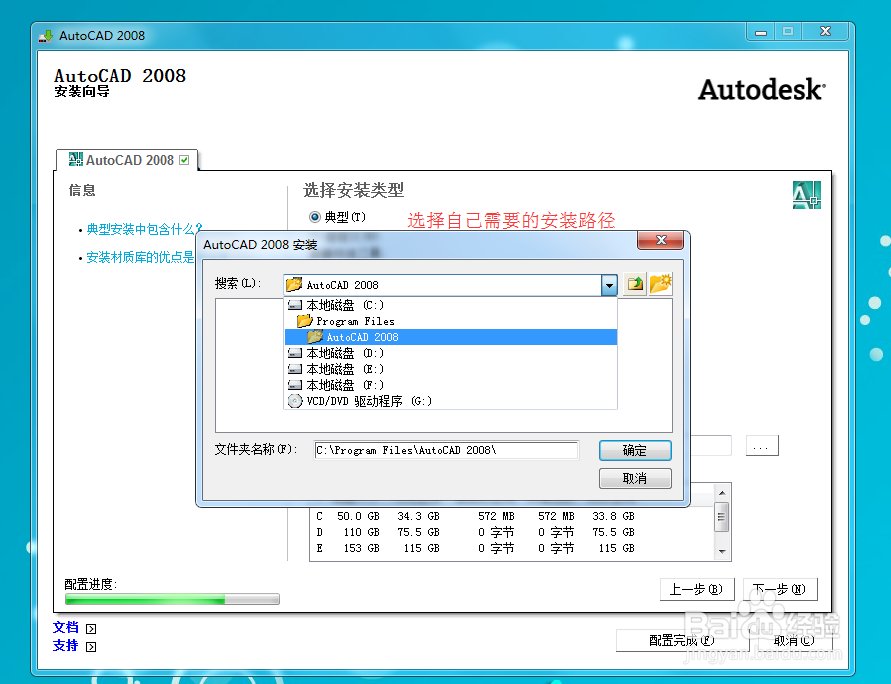This screenshot has height=684, width=891.
Task: Switch to the AutoCAD 2008 tab
Action: 127,160
